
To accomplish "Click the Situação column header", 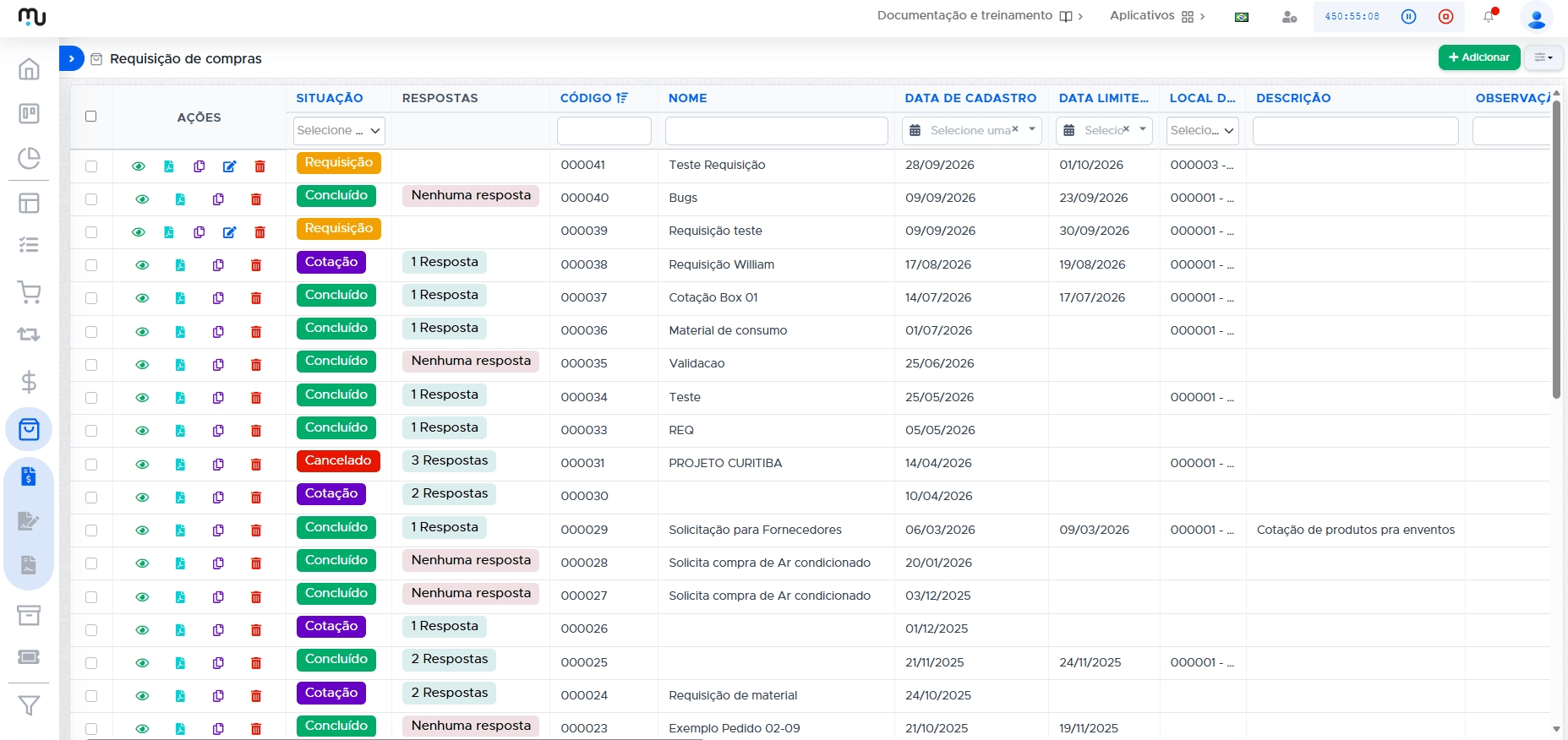I will click(x=330, y=98).
